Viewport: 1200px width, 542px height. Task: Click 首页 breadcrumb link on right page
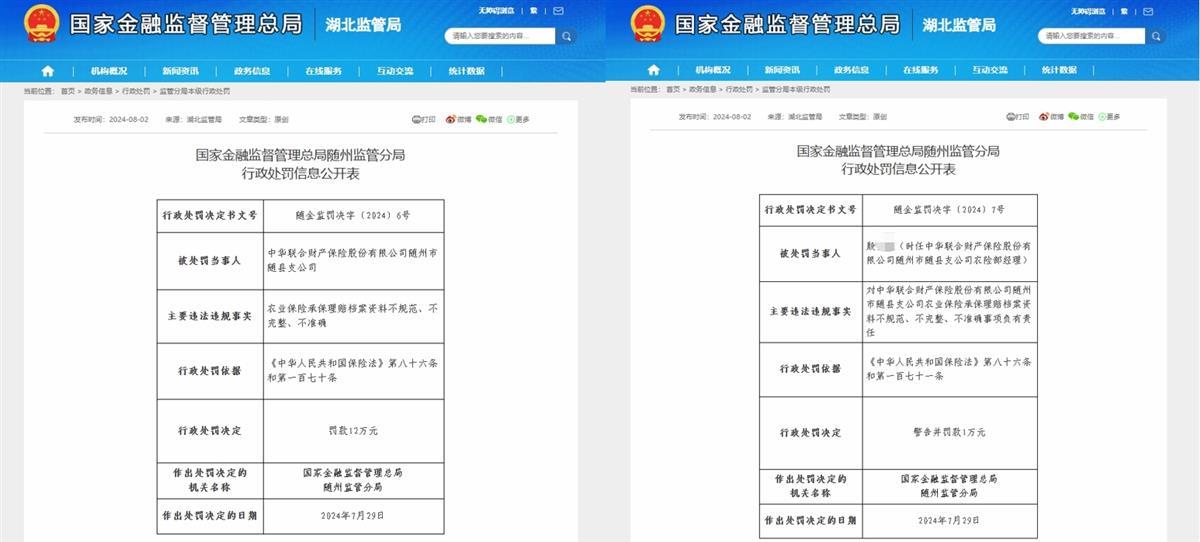pyautogui.click(x=673, y=89)
